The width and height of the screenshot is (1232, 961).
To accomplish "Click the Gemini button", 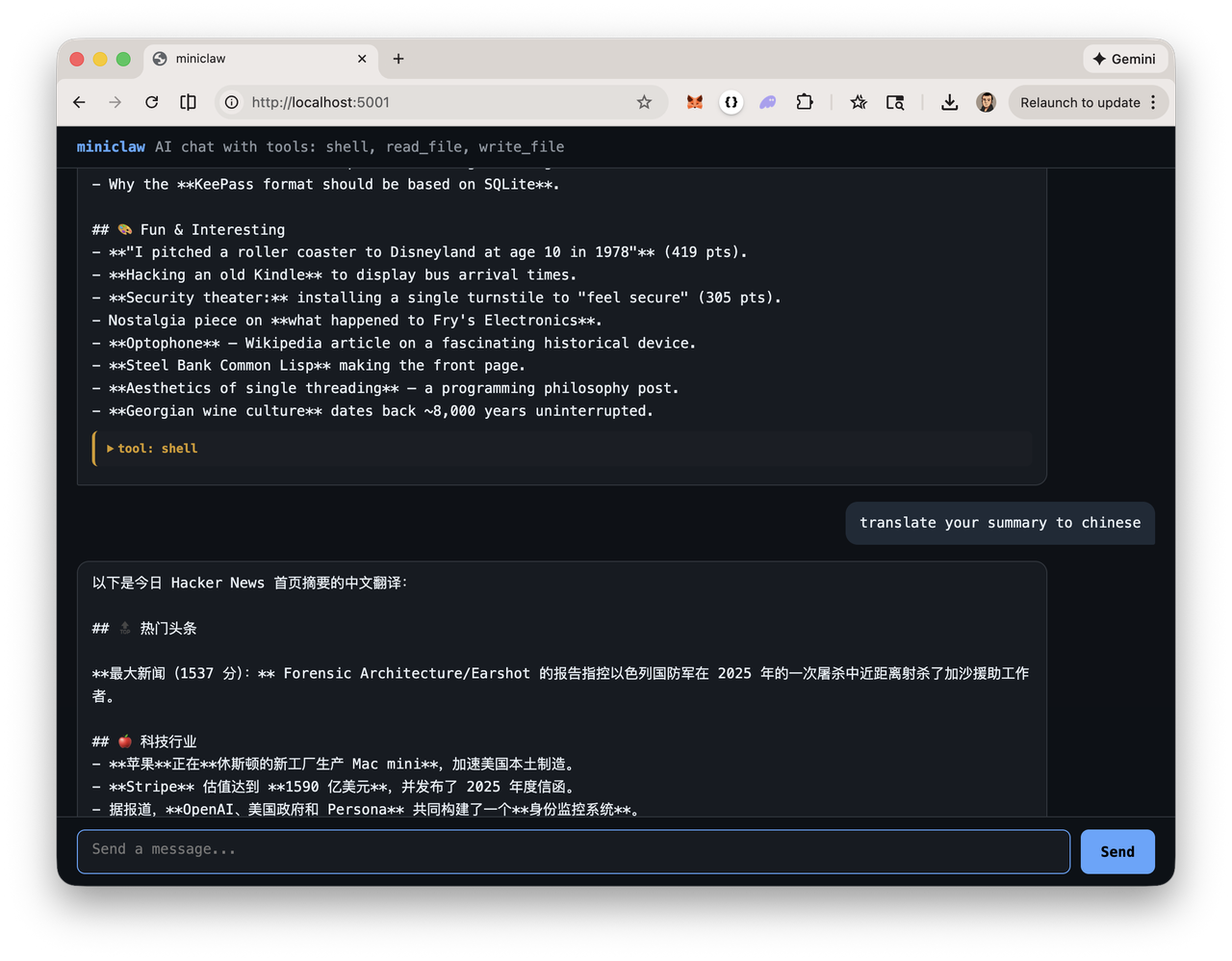I will 1124,59.
